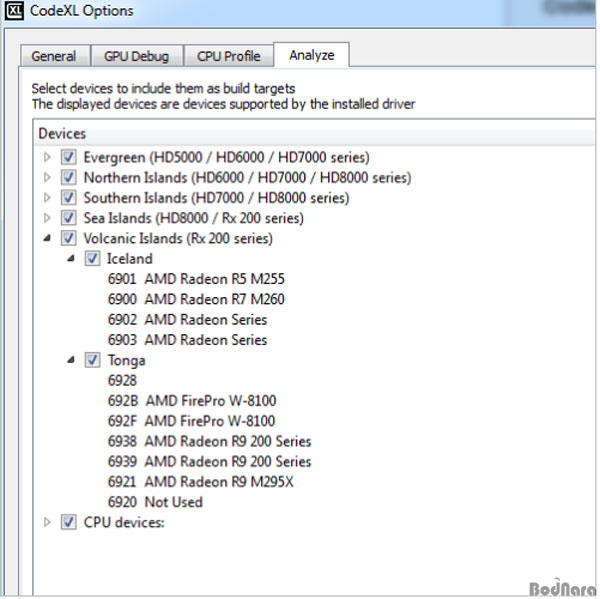This screenshot has width=600, height=599.
Task: Select 6902 AMD Radeon Series row
Action: point(188,320)
